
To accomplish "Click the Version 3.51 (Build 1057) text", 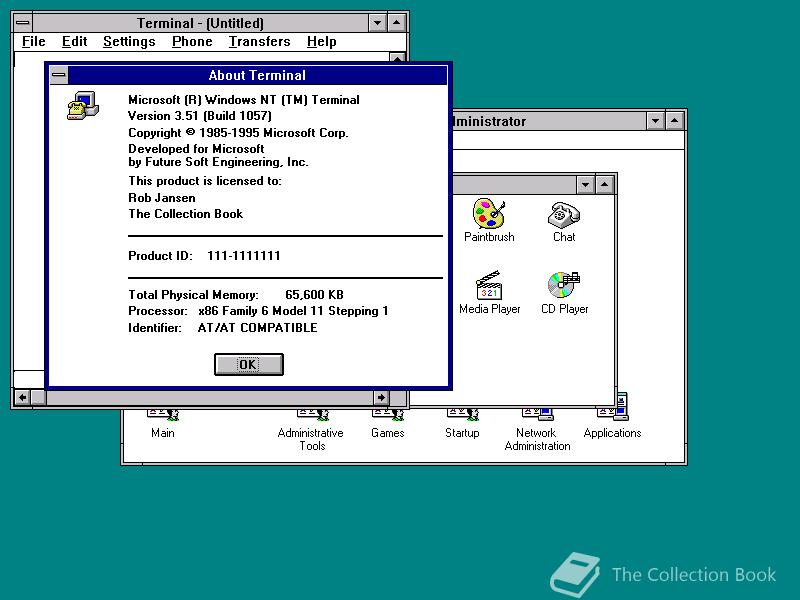I will [199, 116].
